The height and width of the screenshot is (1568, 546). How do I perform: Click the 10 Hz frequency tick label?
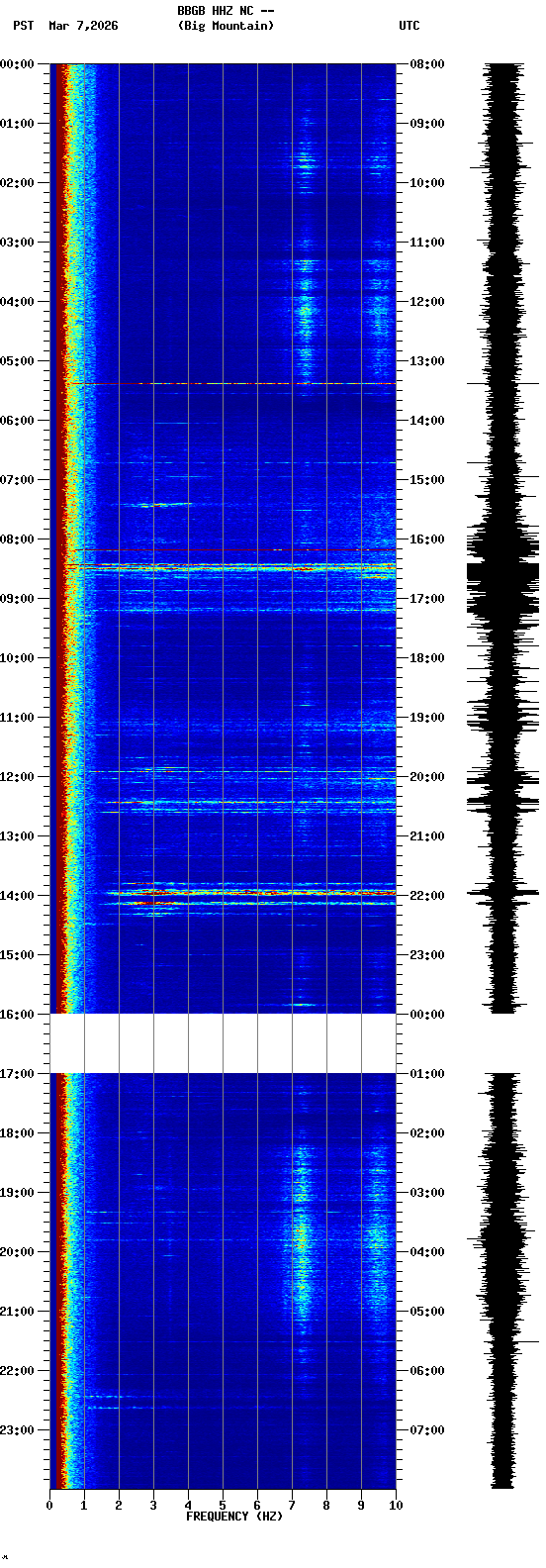[396, 1506]
